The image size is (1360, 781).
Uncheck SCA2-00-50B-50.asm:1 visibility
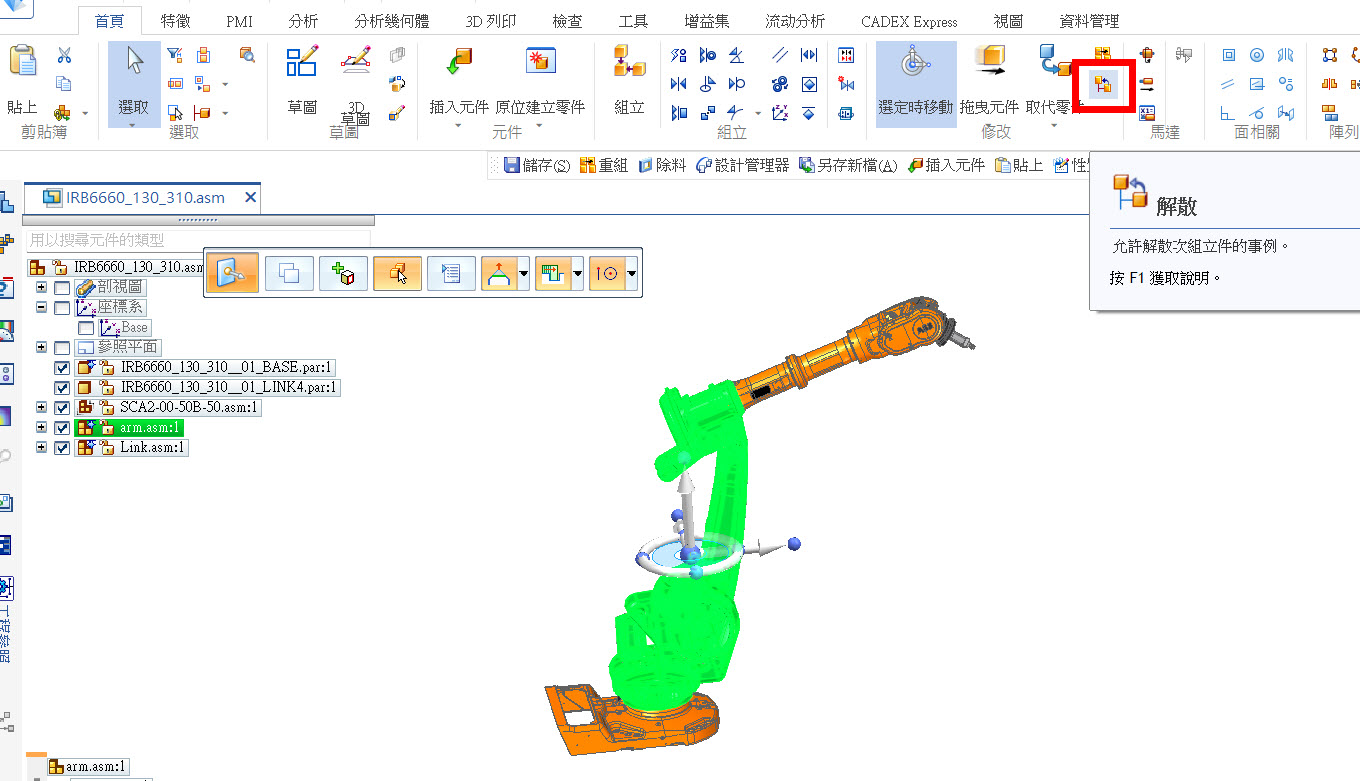click(62, 408)
